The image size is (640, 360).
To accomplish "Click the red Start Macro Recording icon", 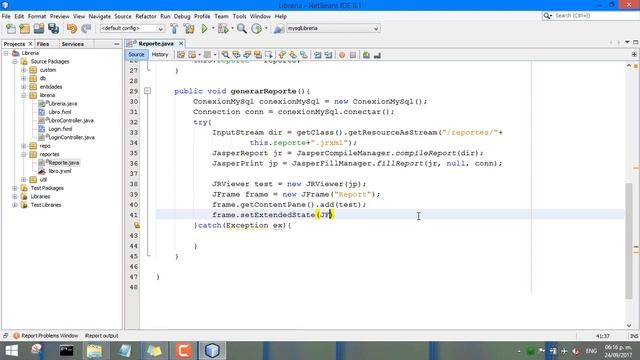I will click(x=342, y=55).
